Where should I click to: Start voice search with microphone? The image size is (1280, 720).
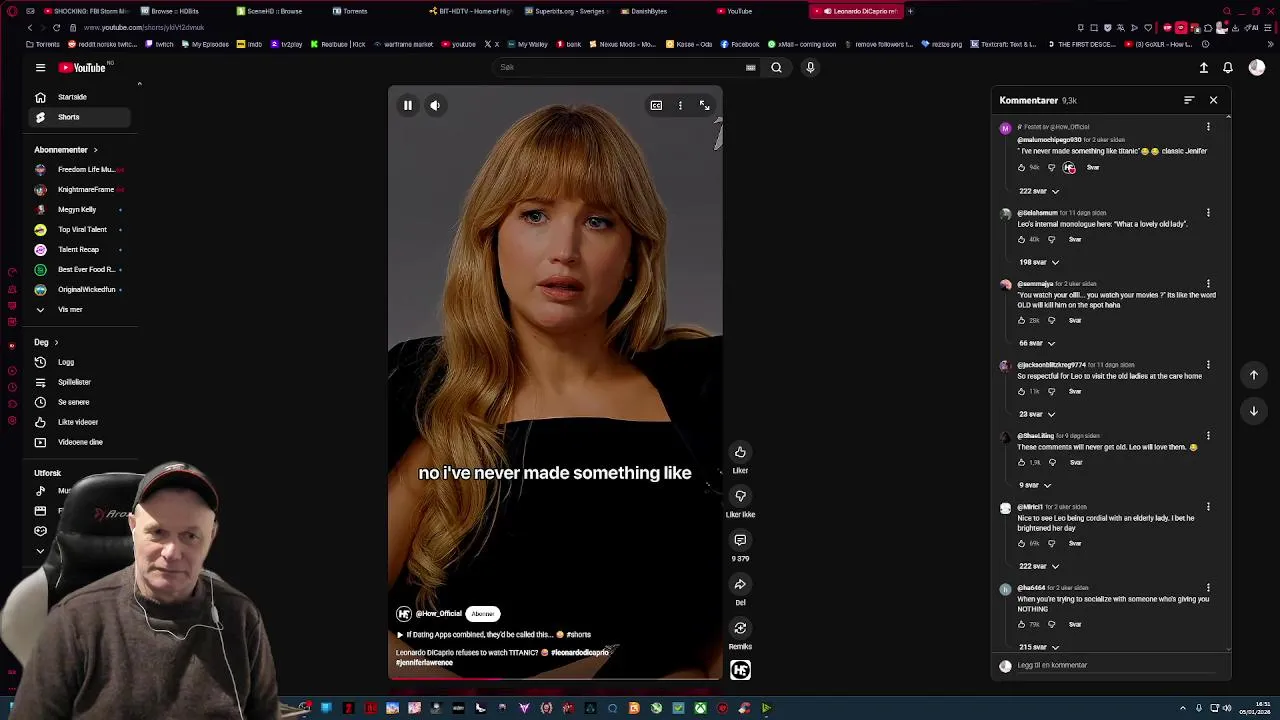click(810, 67)
